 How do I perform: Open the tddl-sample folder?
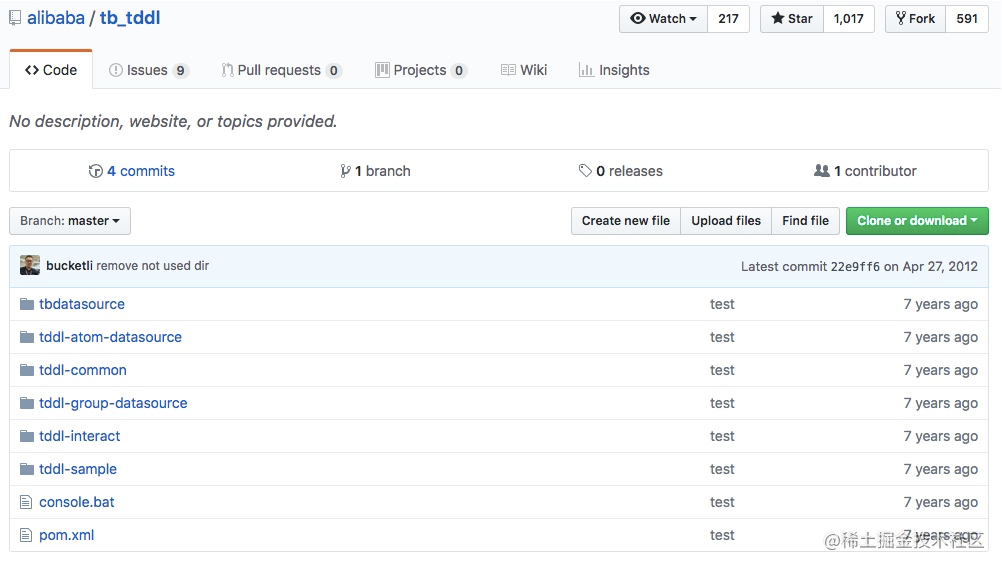(78, 469)
